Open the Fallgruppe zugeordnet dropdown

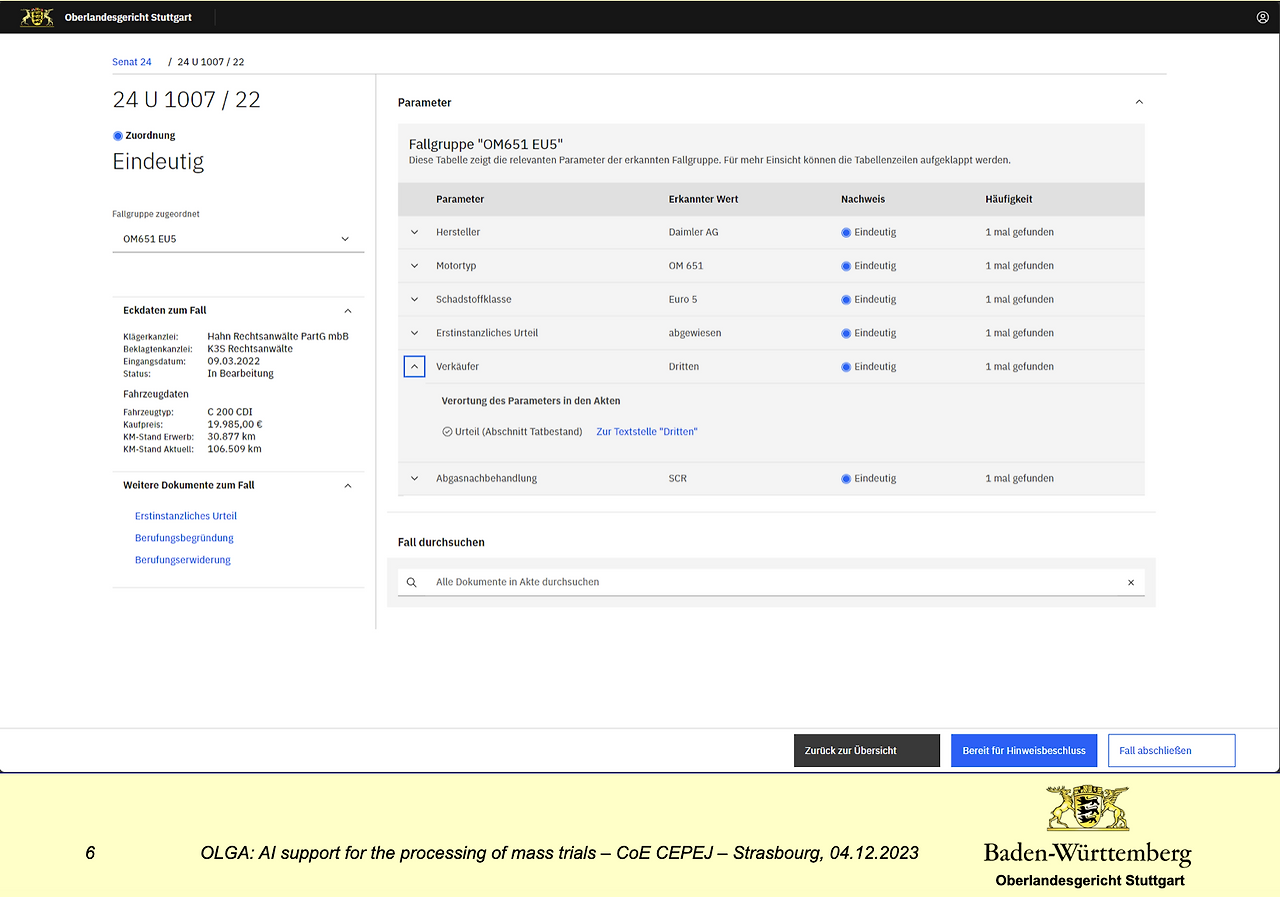tap(238, 239)
